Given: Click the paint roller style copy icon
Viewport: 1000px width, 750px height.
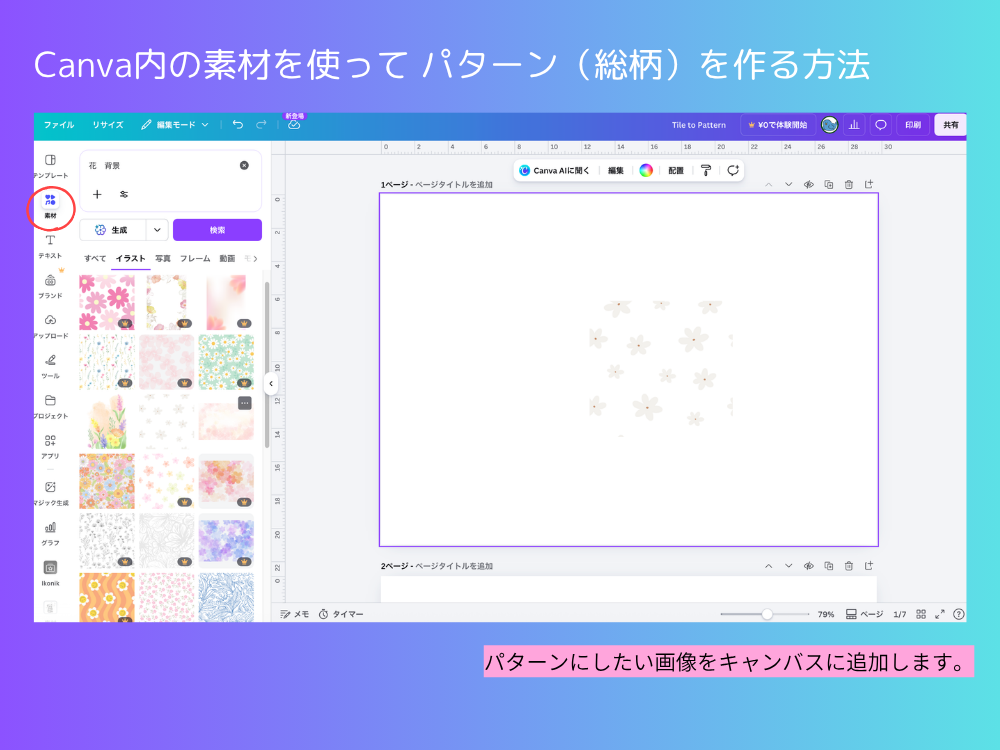Looking at the screenshot, I should click(x=705, y=170).
